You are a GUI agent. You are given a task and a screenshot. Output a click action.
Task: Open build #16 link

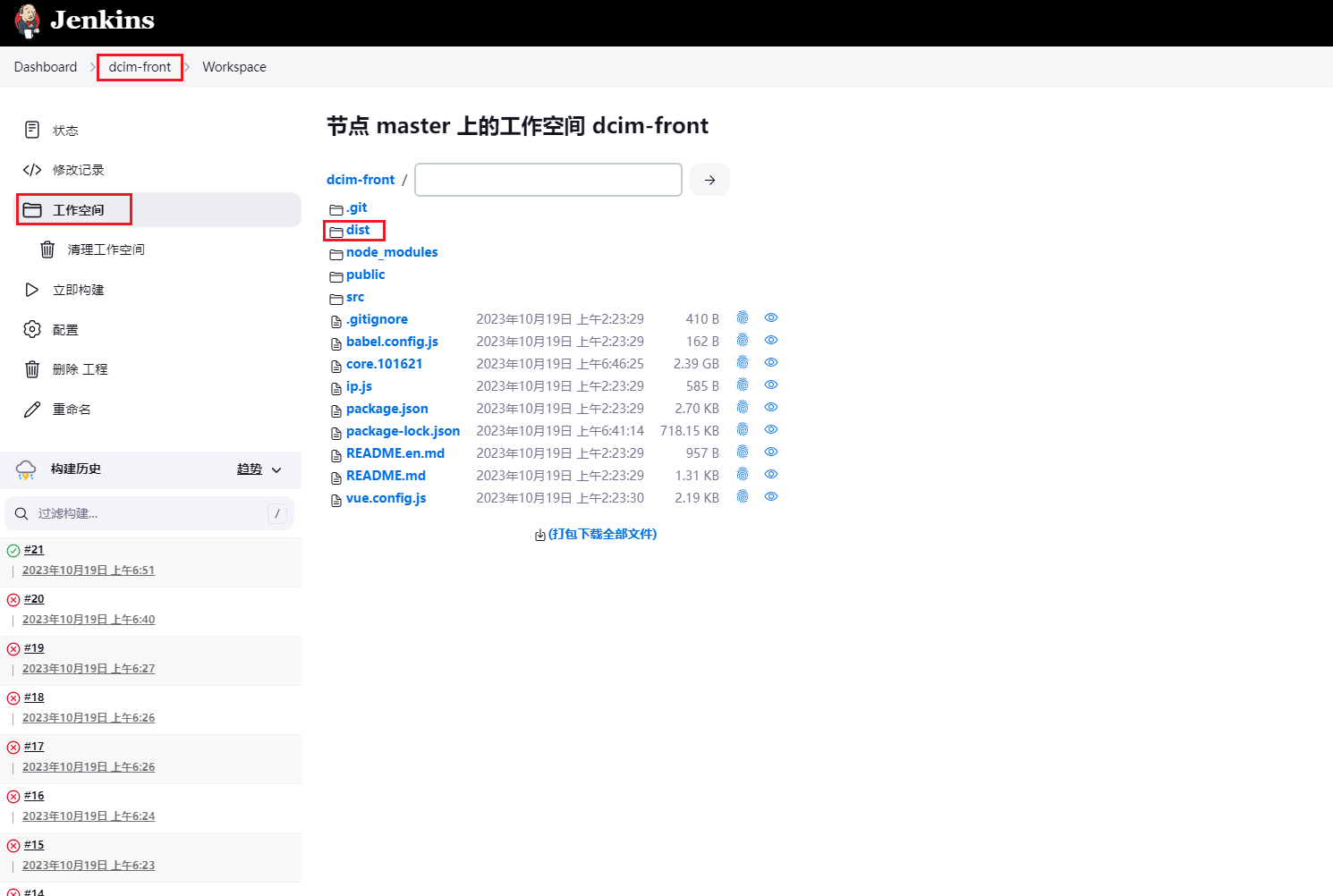click(x=34, y=796)
